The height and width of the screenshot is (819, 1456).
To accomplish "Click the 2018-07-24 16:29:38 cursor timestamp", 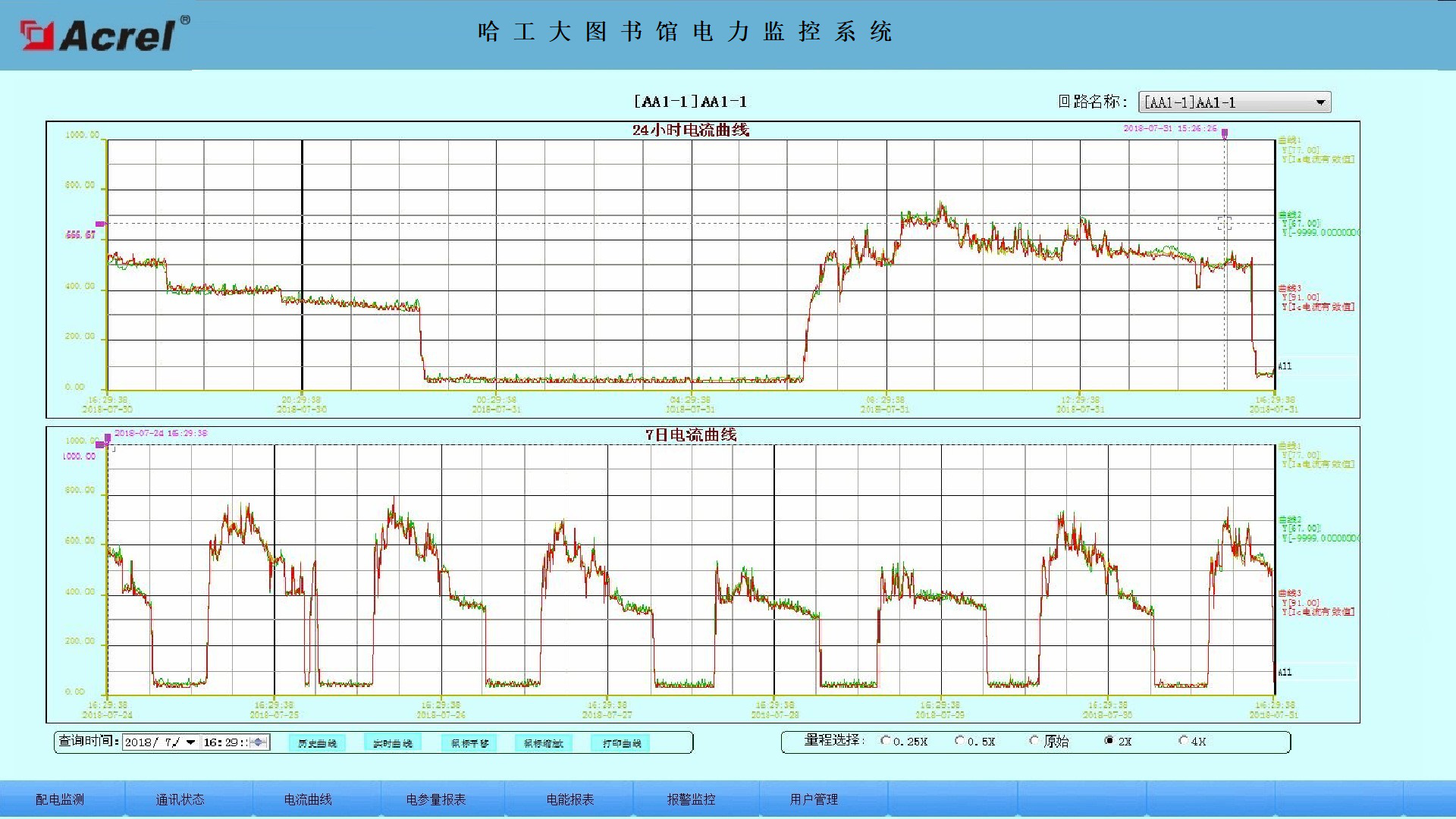I will pyautogui.click(x=161, y=433).
